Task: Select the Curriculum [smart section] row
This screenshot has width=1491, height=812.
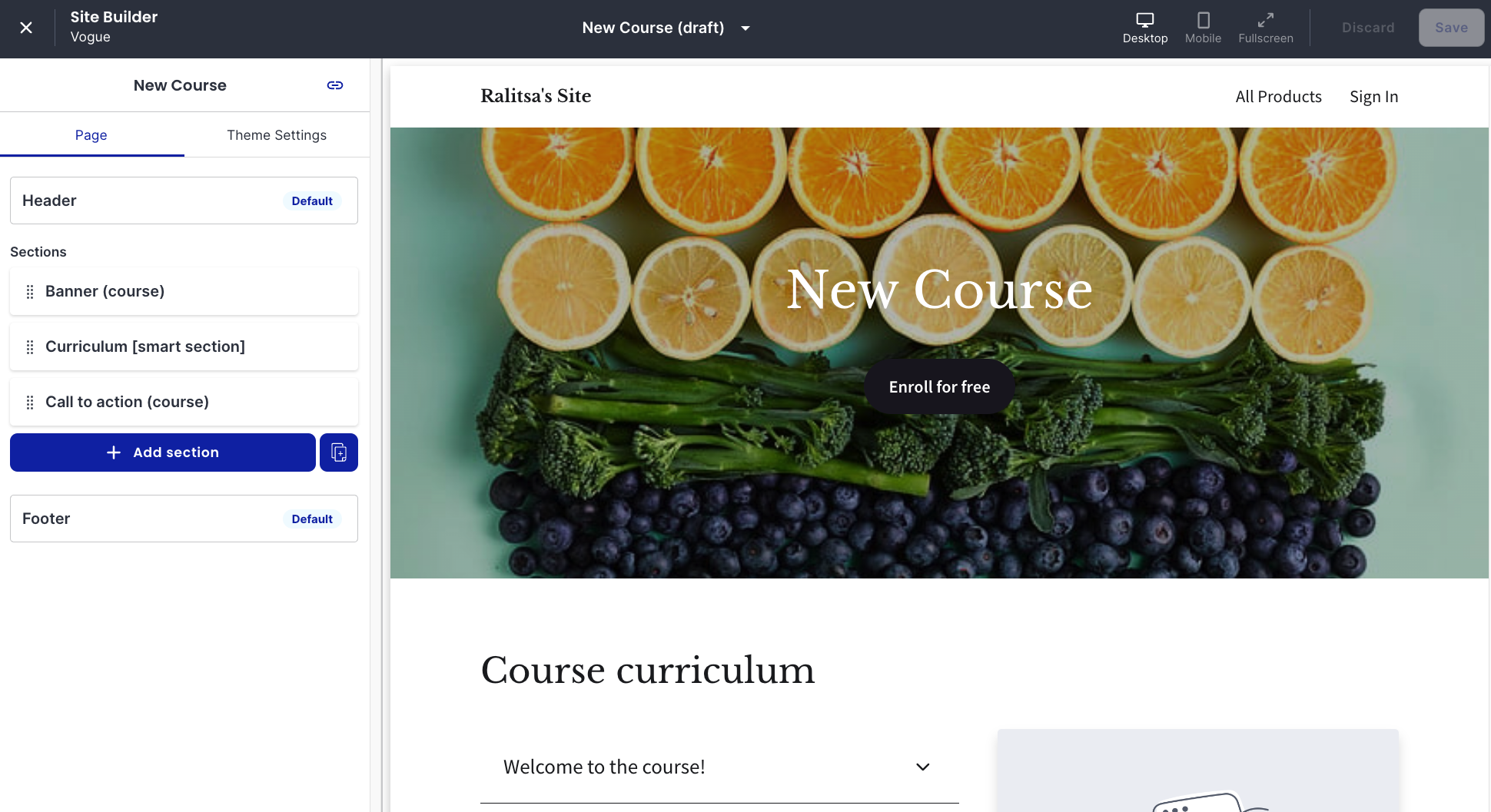Action: pyautogui.click(x=184, y=346)
